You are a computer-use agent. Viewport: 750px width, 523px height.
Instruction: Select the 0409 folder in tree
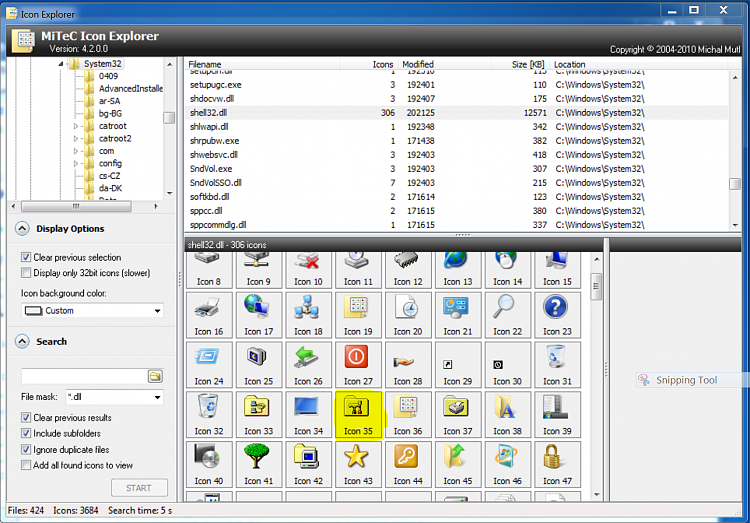click(108, 76)
